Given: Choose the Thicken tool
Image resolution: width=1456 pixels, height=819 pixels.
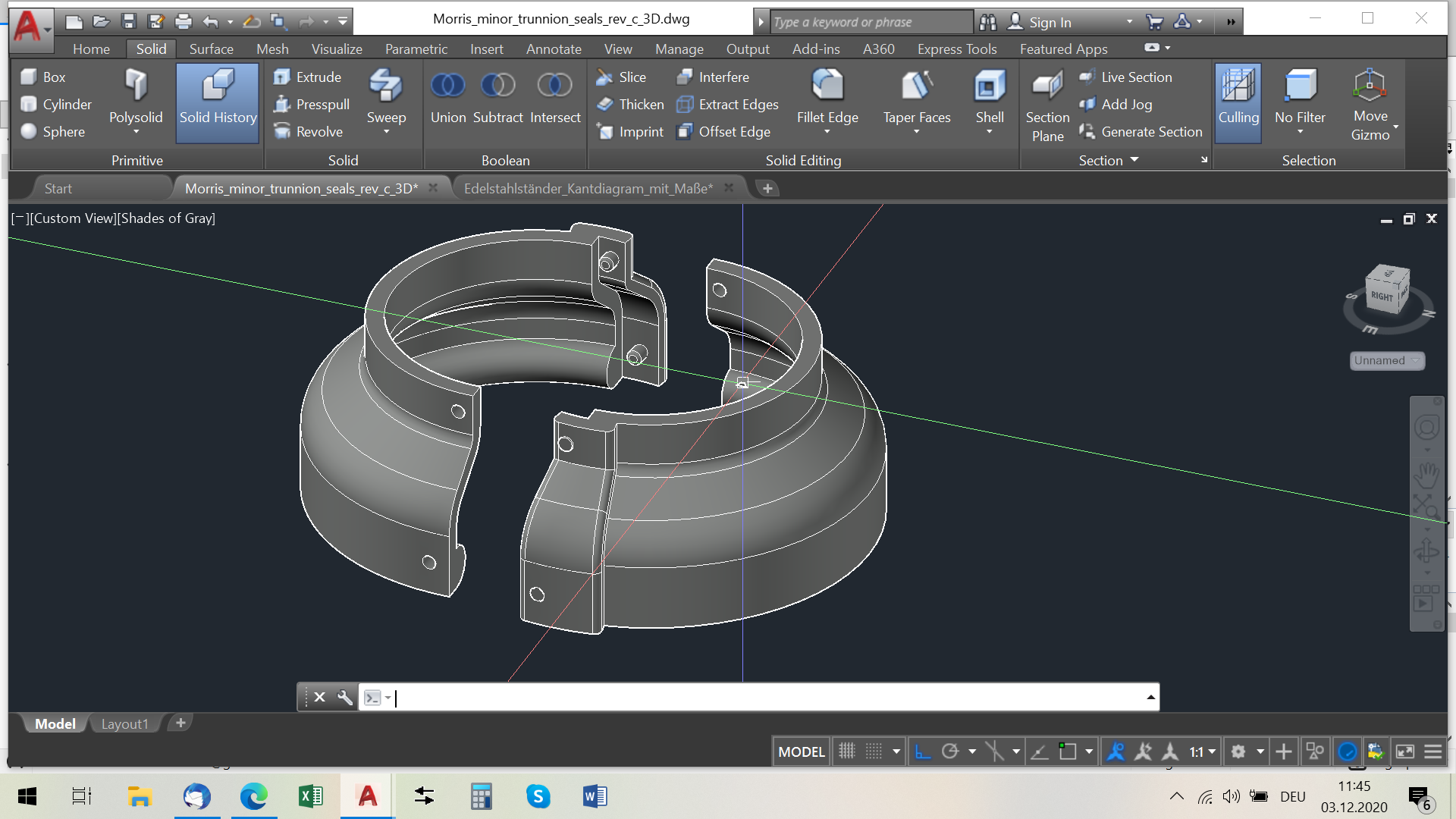Looking at the screenshot, I should coord(630,104).
